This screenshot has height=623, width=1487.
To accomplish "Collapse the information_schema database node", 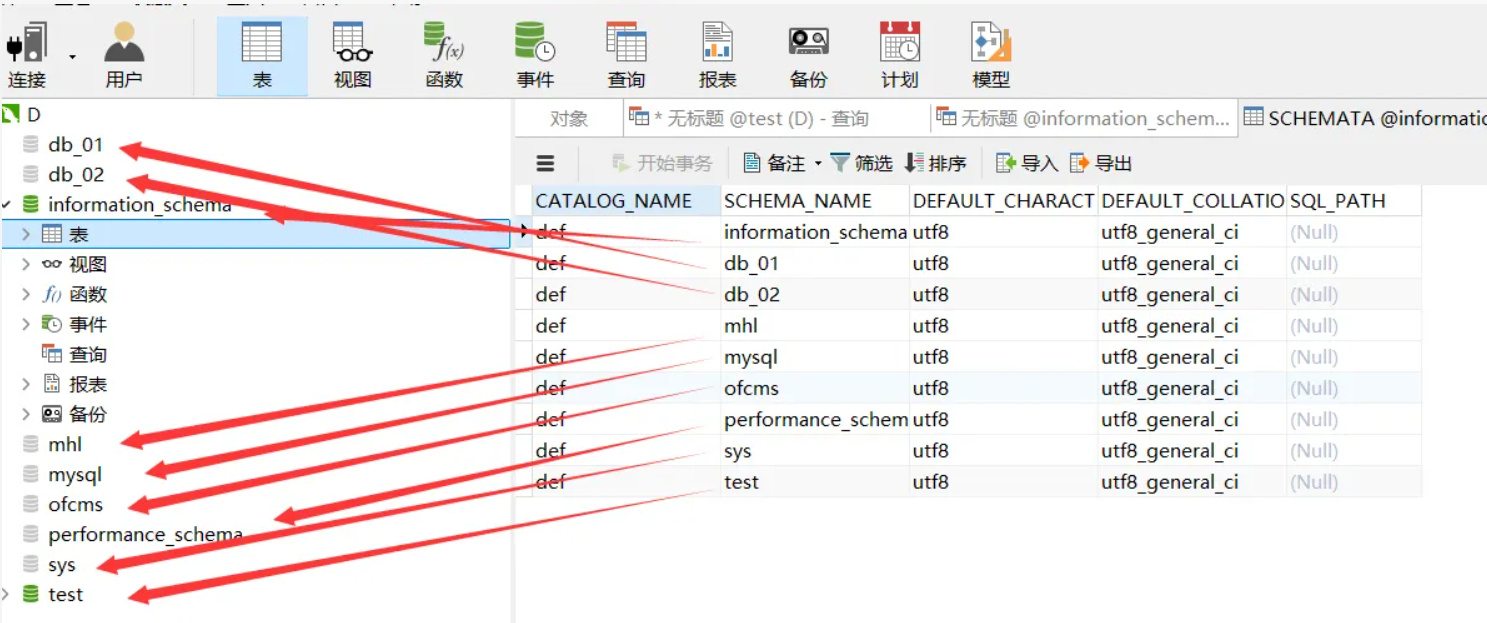I will point(7,205).
